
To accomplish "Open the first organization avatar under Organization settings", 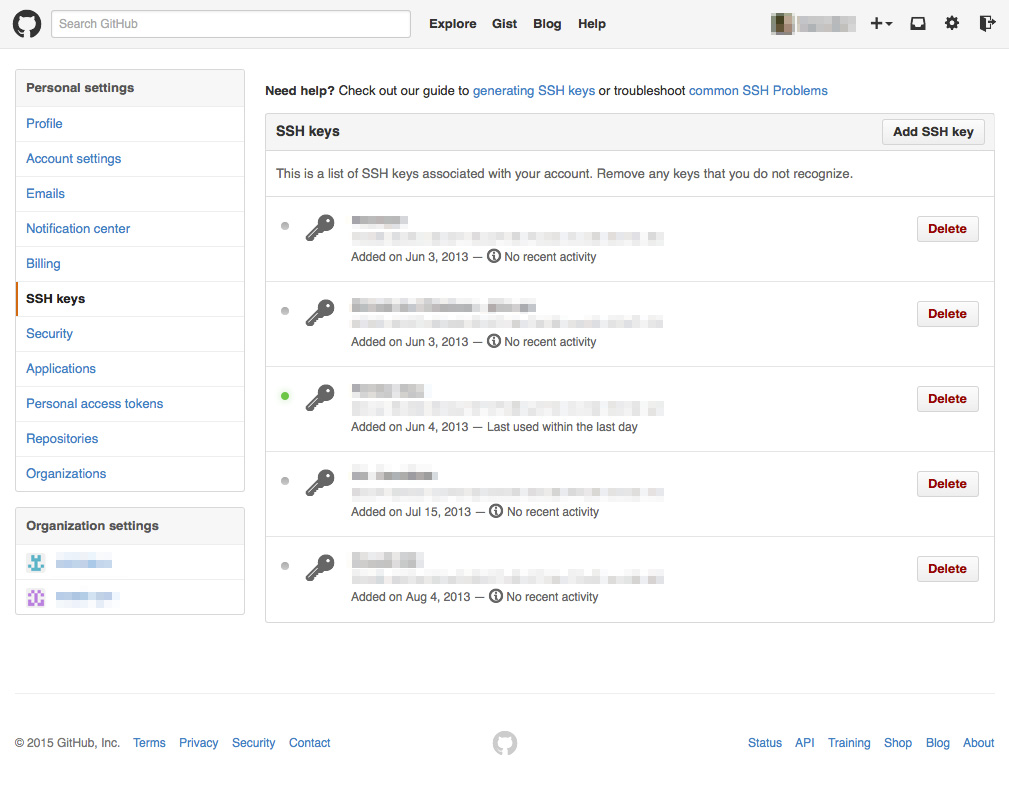I will click(x=36, y=563).
